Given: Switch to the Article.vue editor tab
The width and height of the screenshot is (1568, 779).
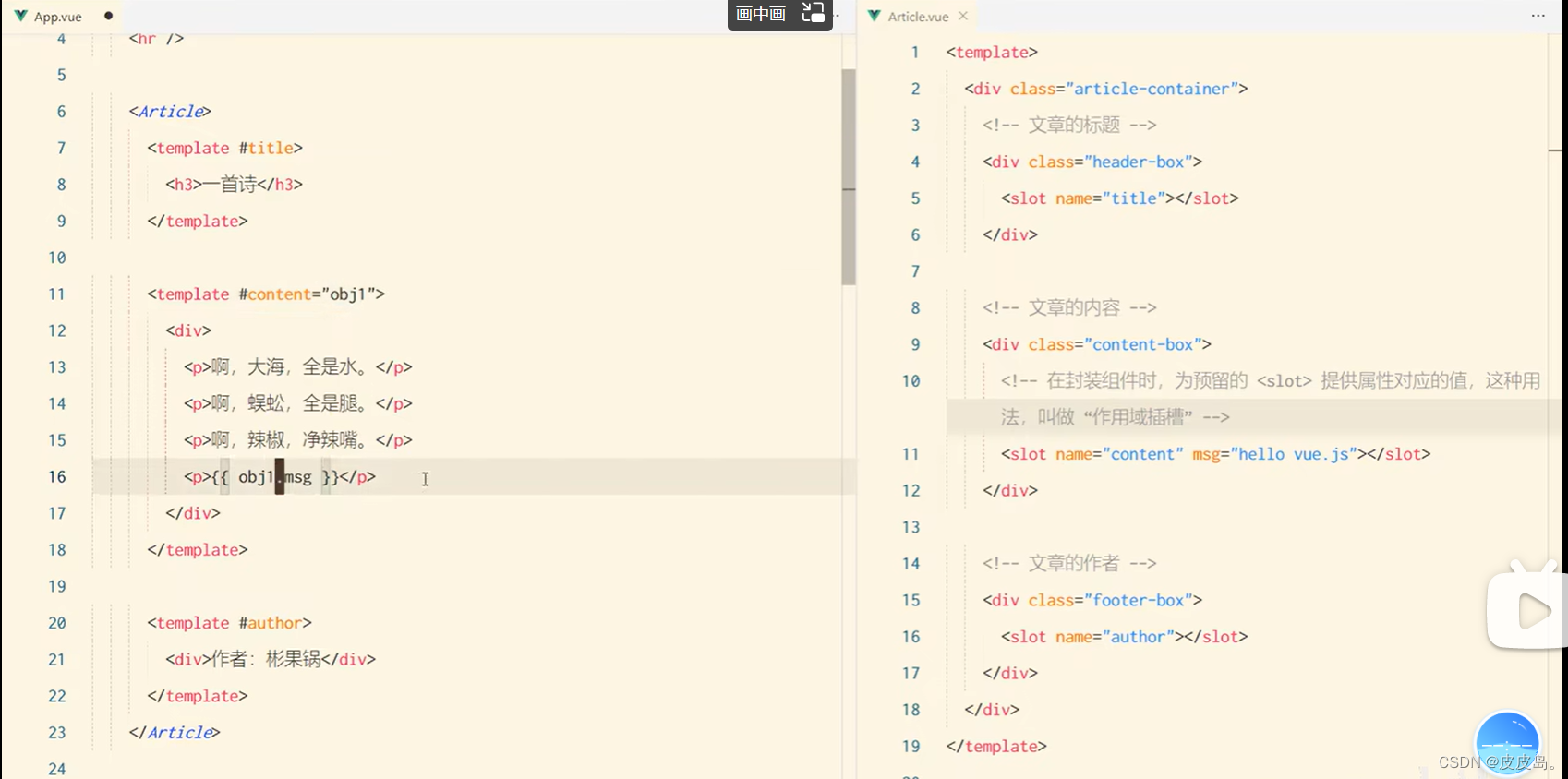Looking at the screenshot, I should 918,16.
